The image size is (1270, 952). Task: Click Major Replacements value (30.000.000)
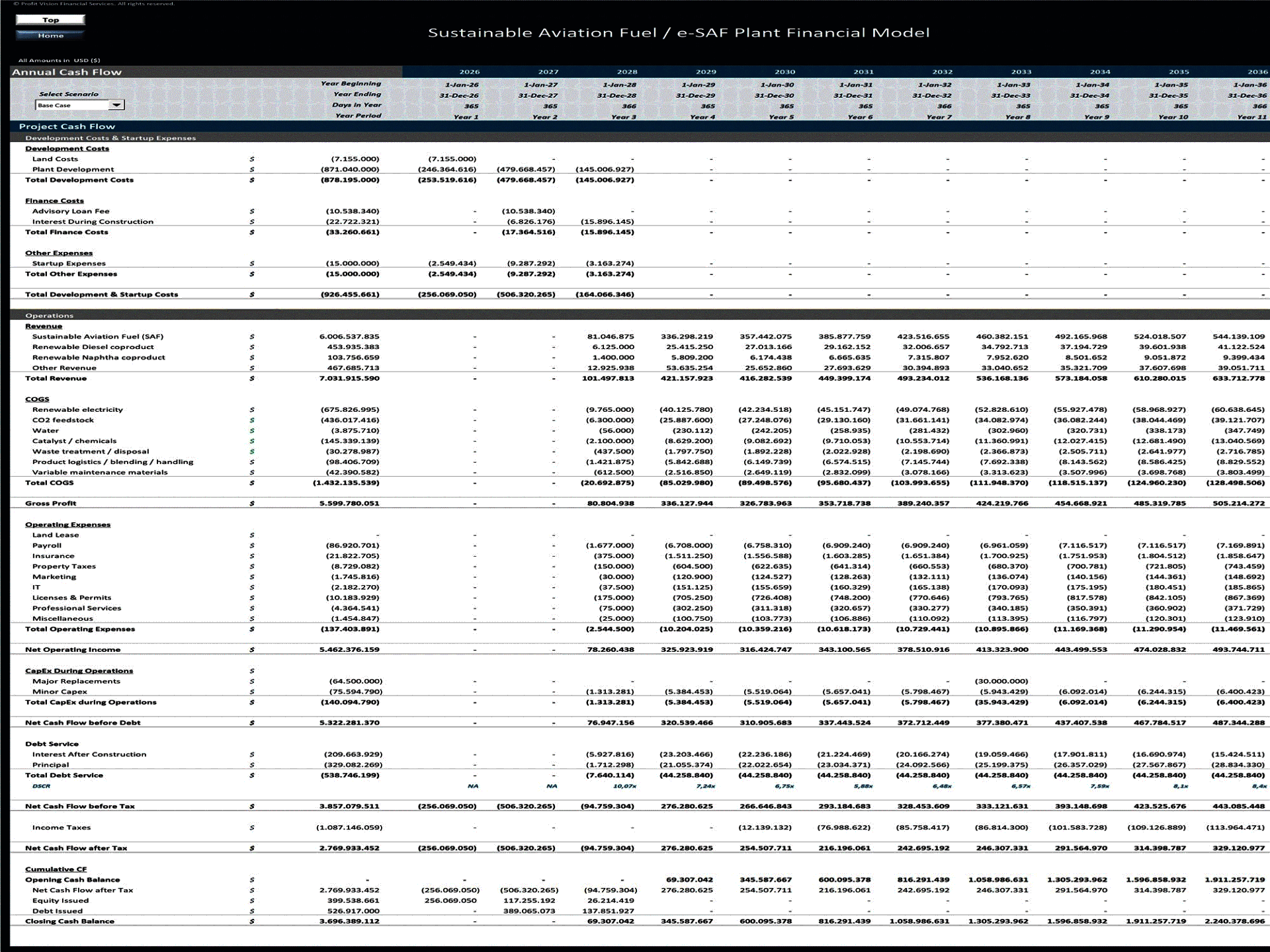[x=1001, y=682]
